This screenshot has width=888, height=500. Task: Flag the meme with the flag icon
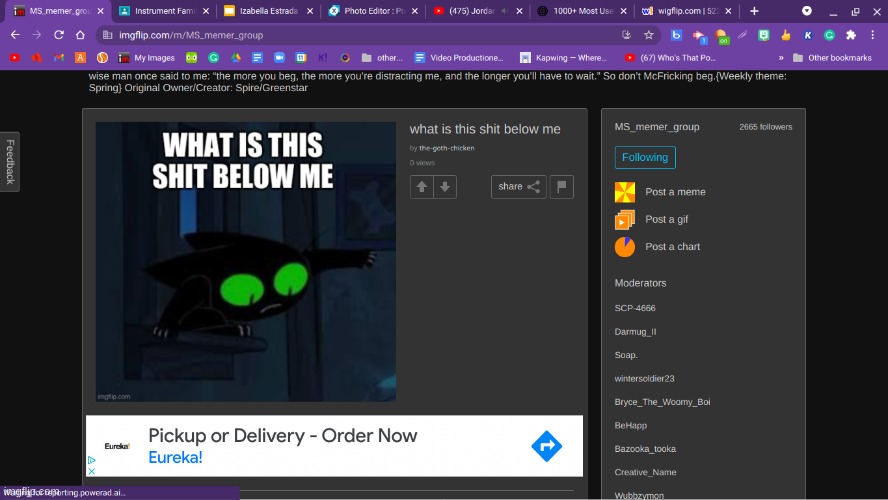pos(561,187)
